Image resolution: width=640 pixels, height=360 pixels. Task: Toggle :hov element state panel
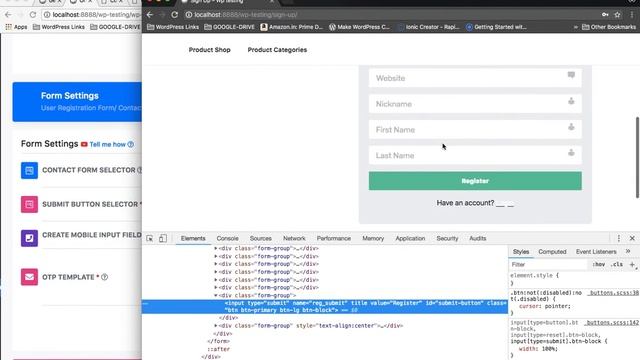coord(598,264)
